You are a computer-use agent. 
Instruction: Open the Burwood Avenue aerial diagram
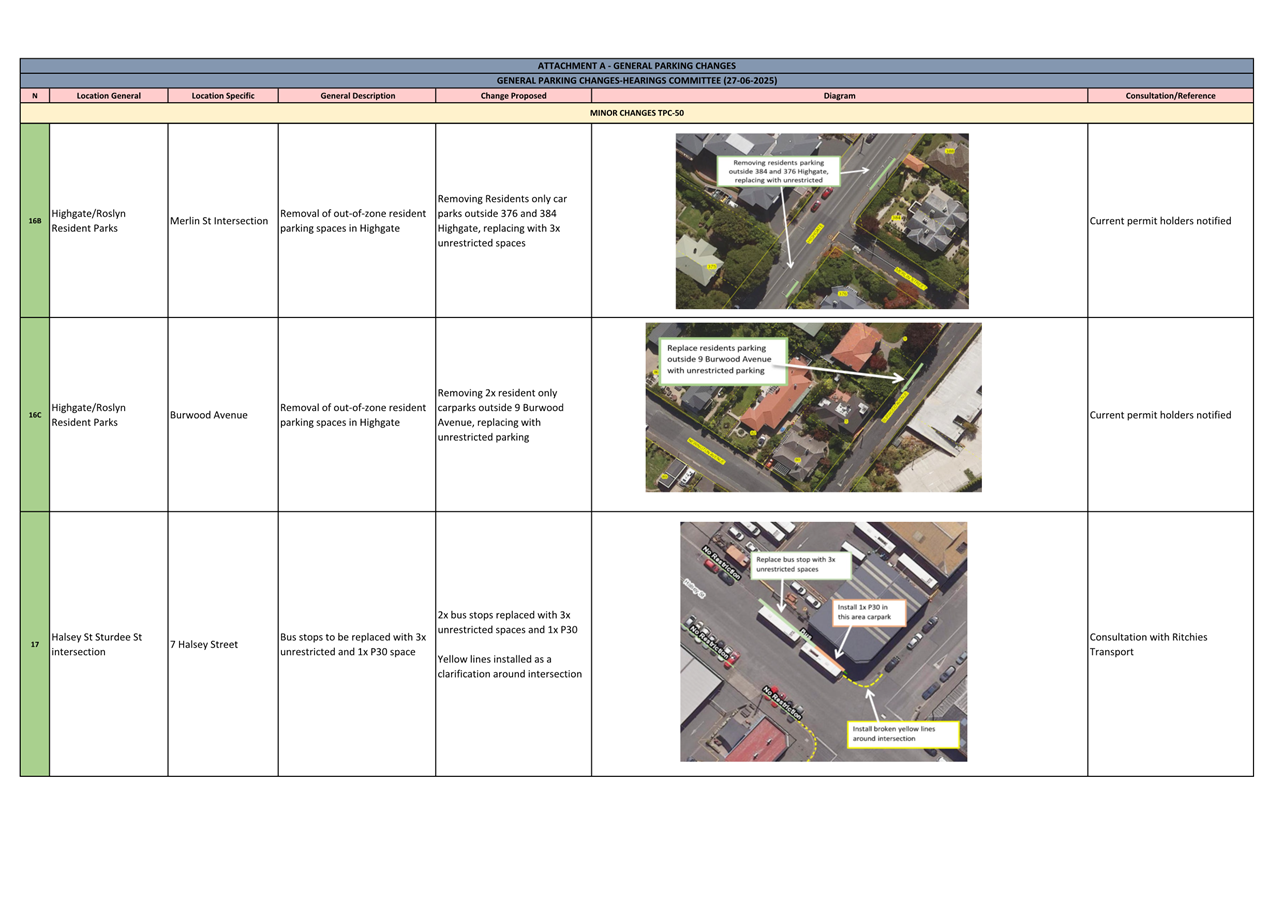(813, 407)
